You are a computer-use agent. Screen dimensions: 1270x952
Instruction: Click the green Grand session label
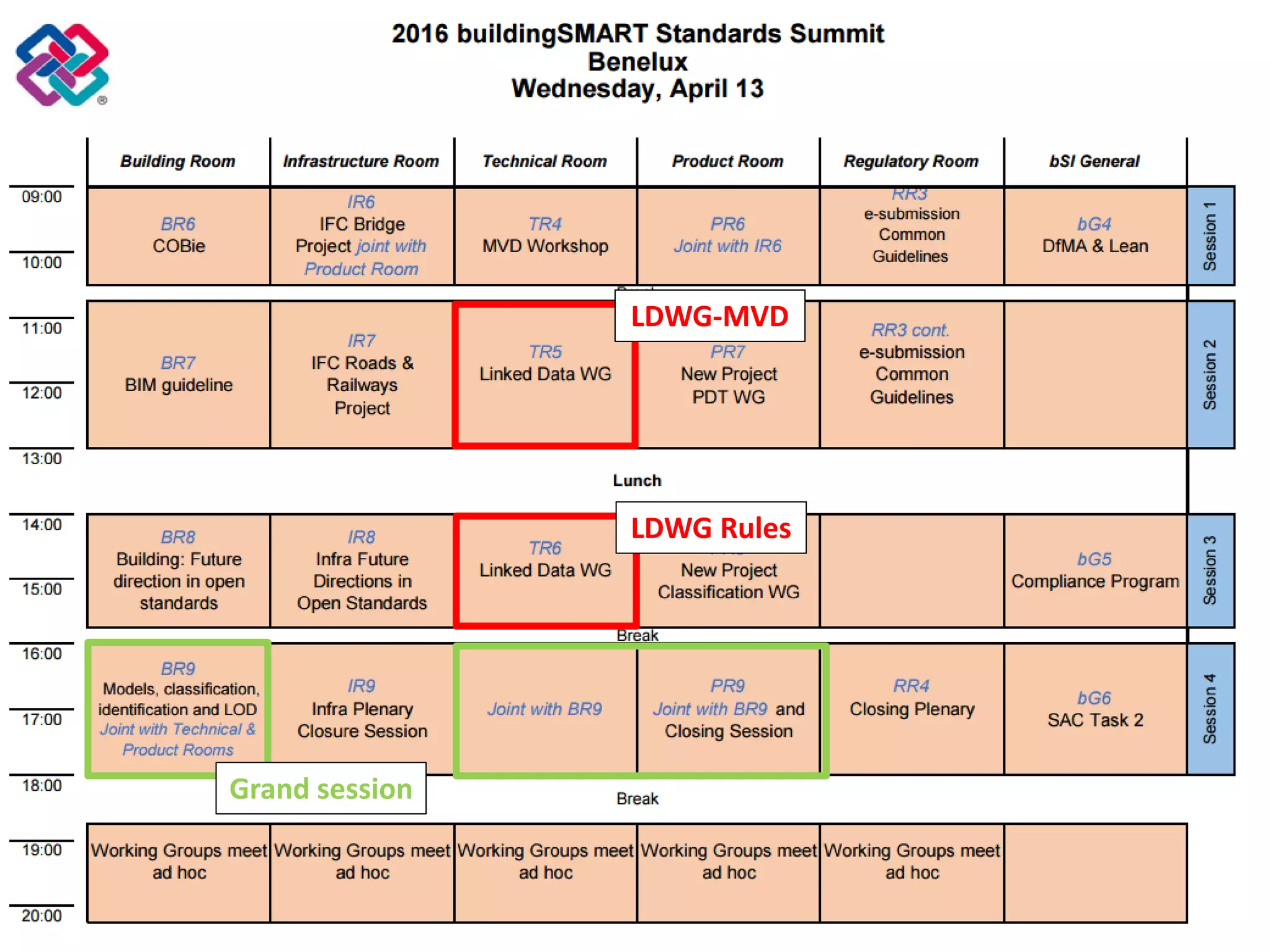coord(321,788)
